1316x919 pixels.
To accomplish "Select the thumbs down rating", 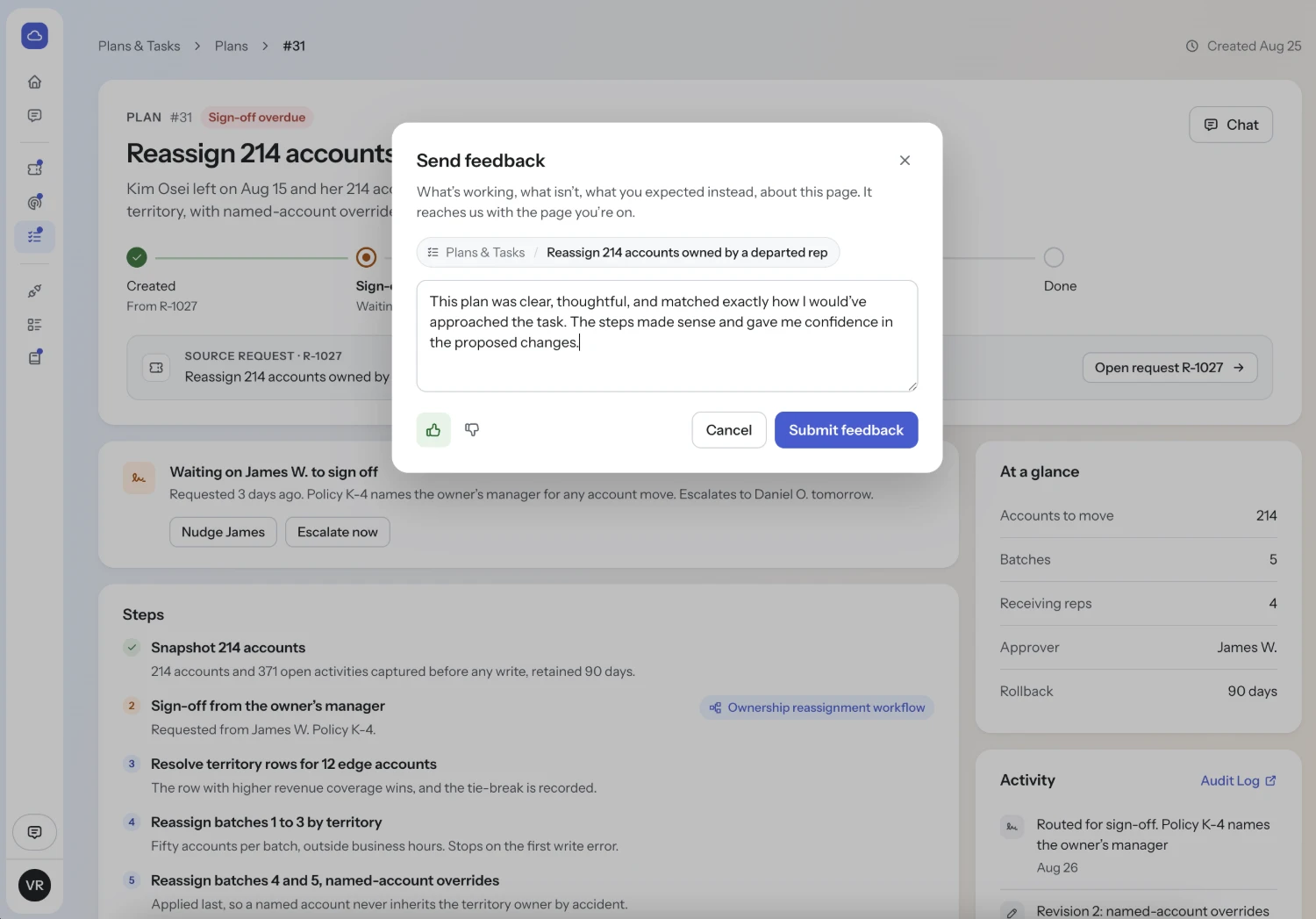I will [x=472, y=430].
